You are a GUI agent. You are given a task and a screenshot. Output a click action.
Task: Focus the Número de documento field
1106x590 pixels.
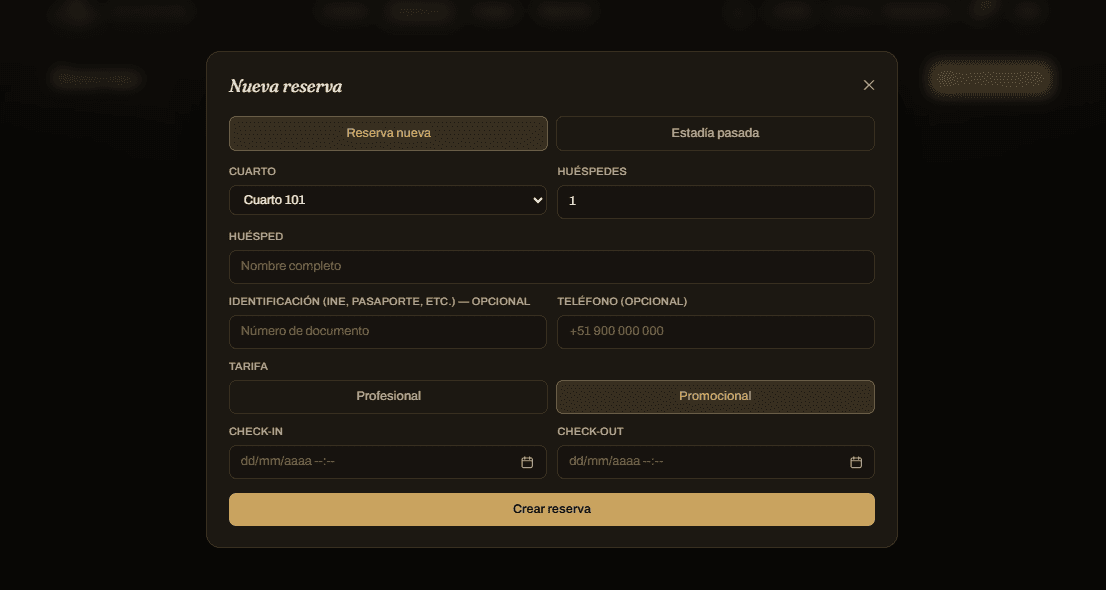click(x=388, y=332)
